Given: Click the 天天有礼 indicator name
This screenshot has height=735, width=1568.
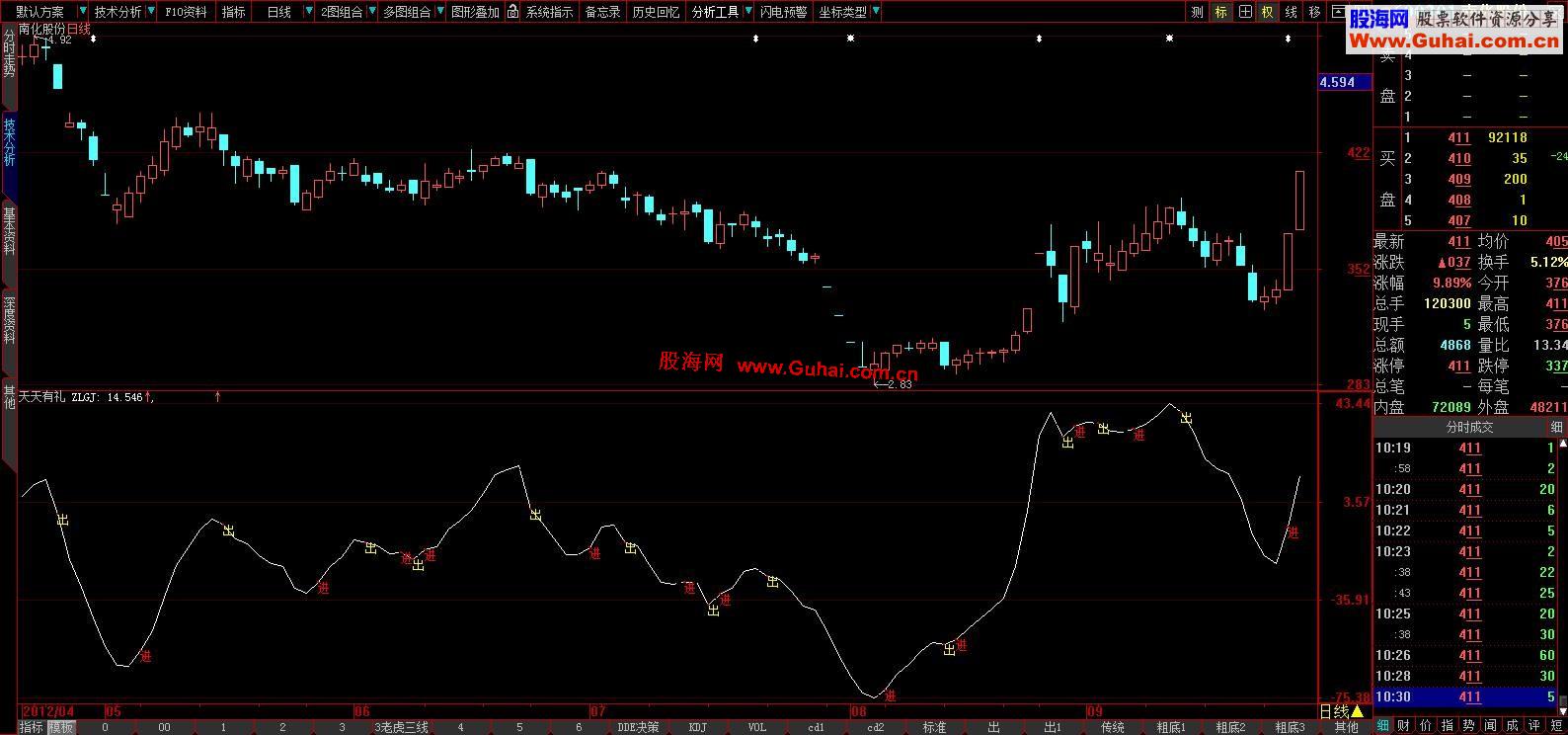Looking at the screenshot, I should [42, 397].
